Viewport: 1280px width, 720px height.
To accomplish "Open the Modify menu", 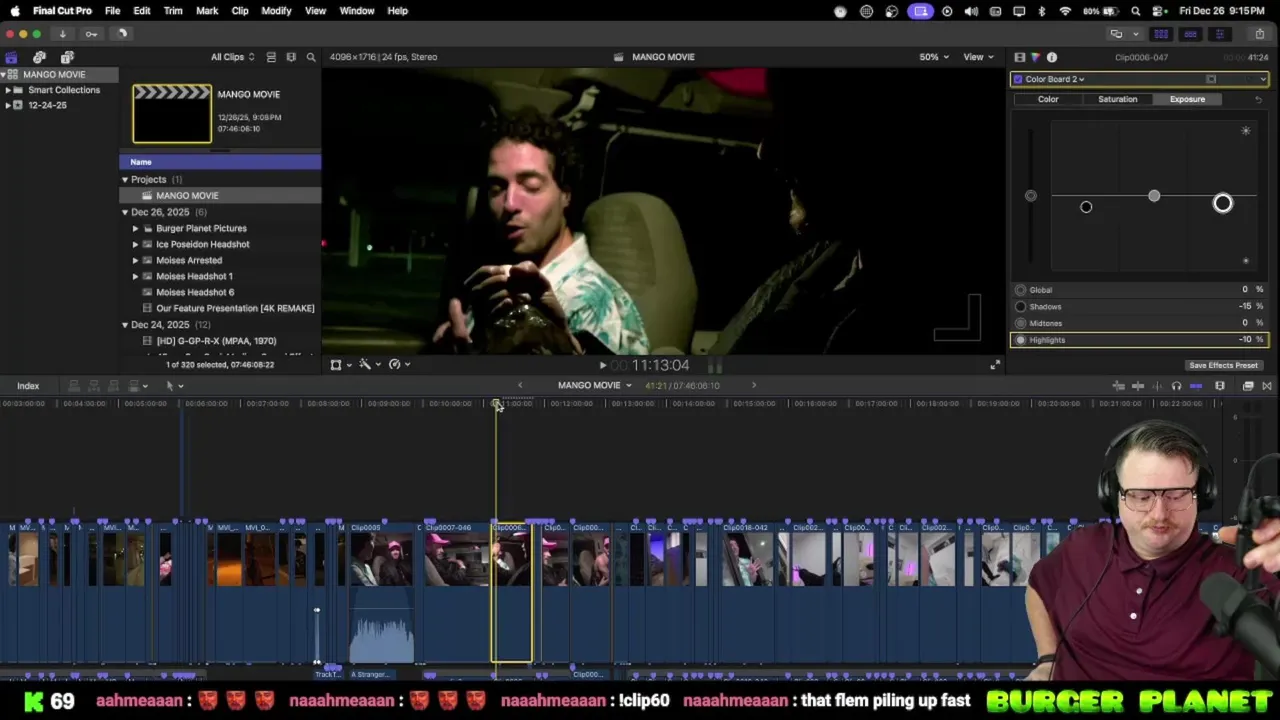I will pos(276,11).
